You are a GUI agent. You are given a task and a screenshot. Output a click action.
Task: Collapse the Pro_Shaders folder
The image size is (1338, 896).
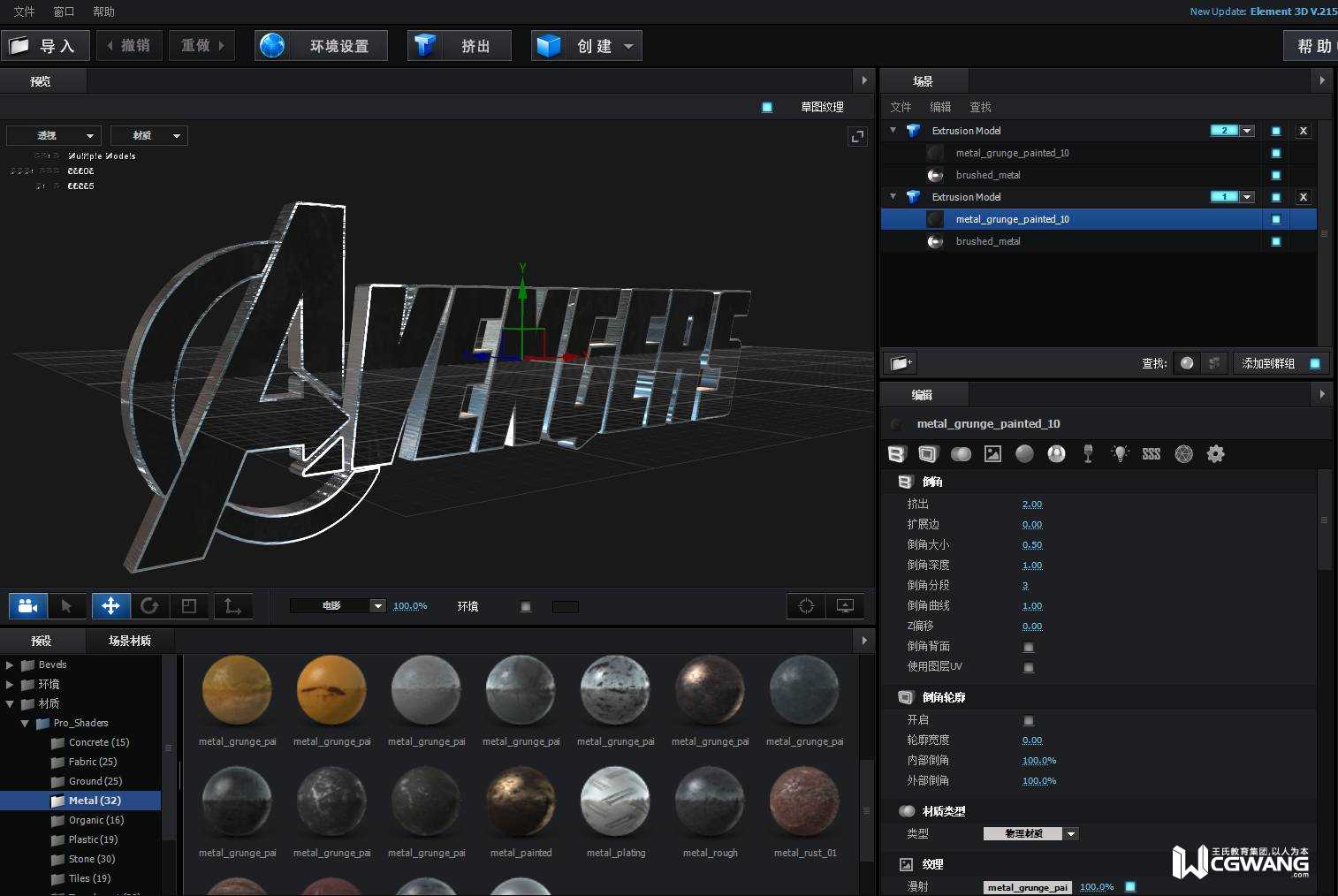coord(25,723)
